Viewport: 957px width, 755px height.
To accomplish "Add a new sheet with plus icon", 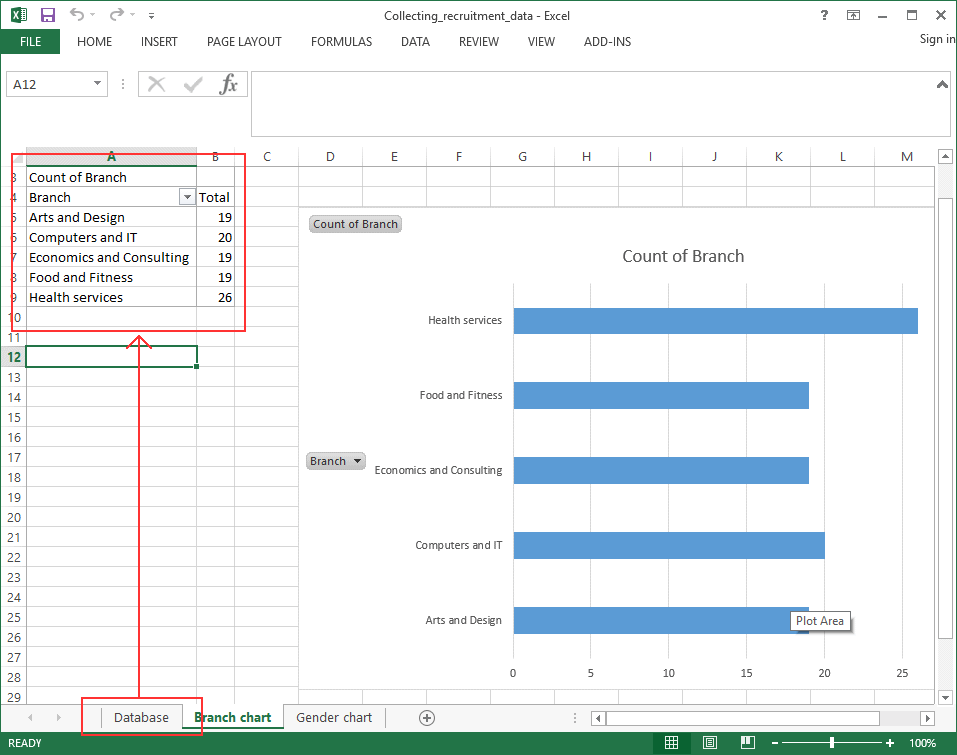I will [427, 718].
